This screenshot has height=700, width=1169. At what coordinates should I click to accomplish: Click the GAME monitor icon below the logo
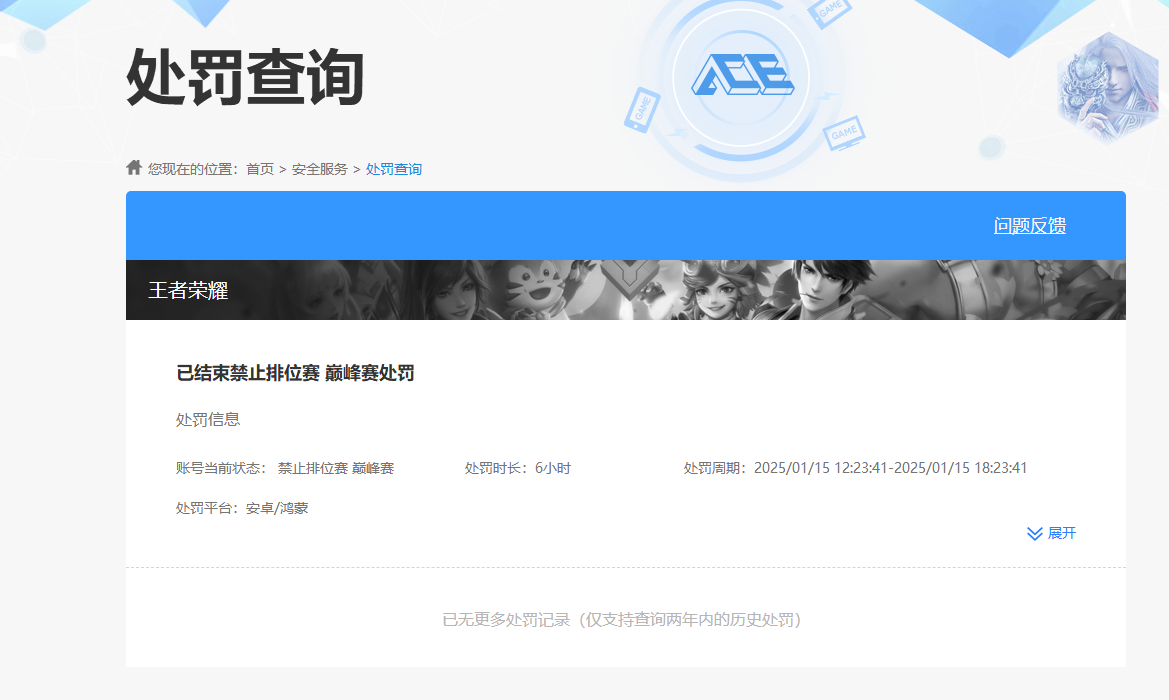pyautogui.click(x=844, y=134)
